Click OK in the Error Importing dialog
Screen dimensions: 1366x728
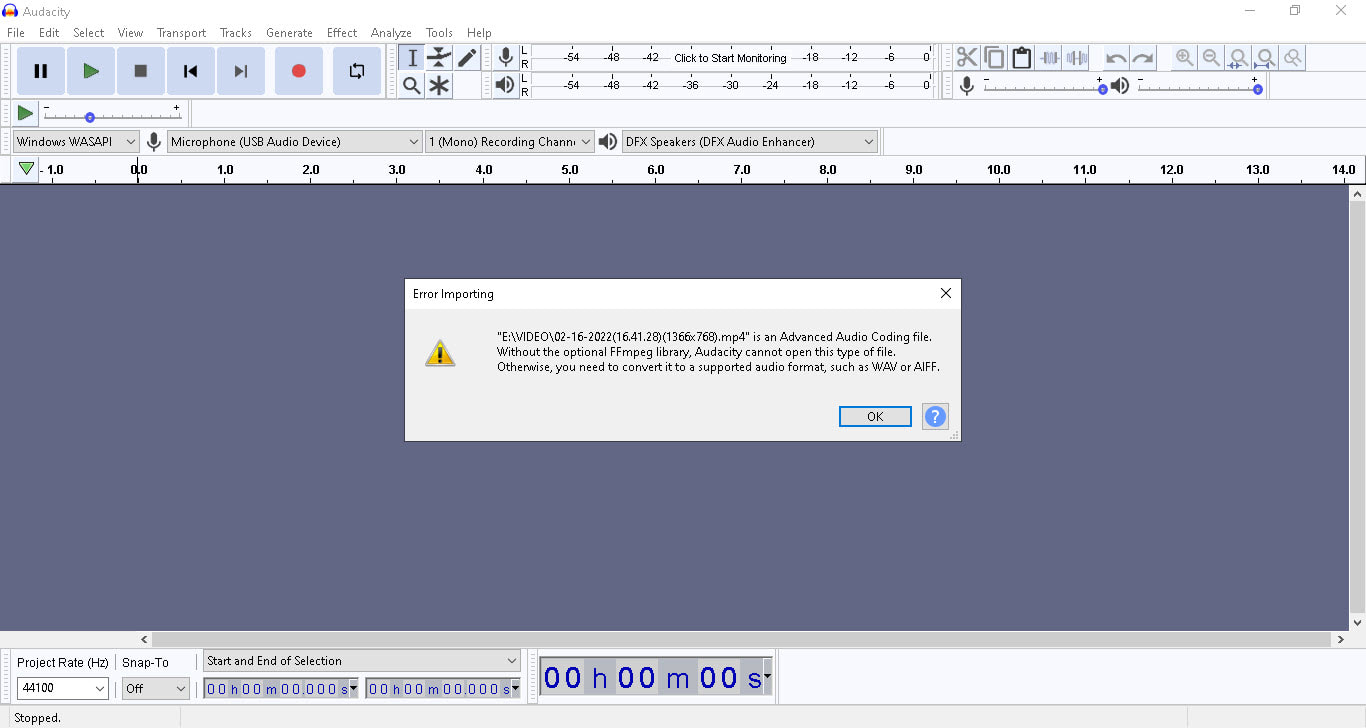(x=875, y=417)
